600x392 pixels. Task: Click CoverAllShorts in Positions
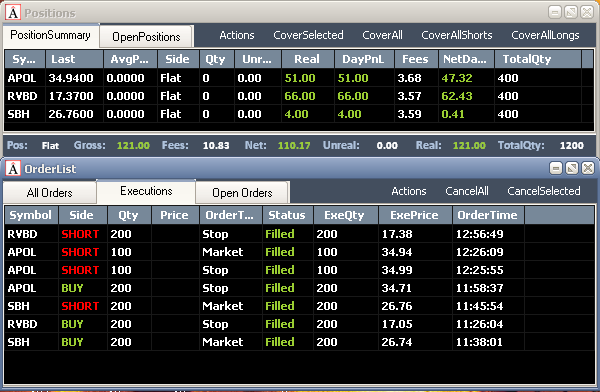[x=457, y=35]
